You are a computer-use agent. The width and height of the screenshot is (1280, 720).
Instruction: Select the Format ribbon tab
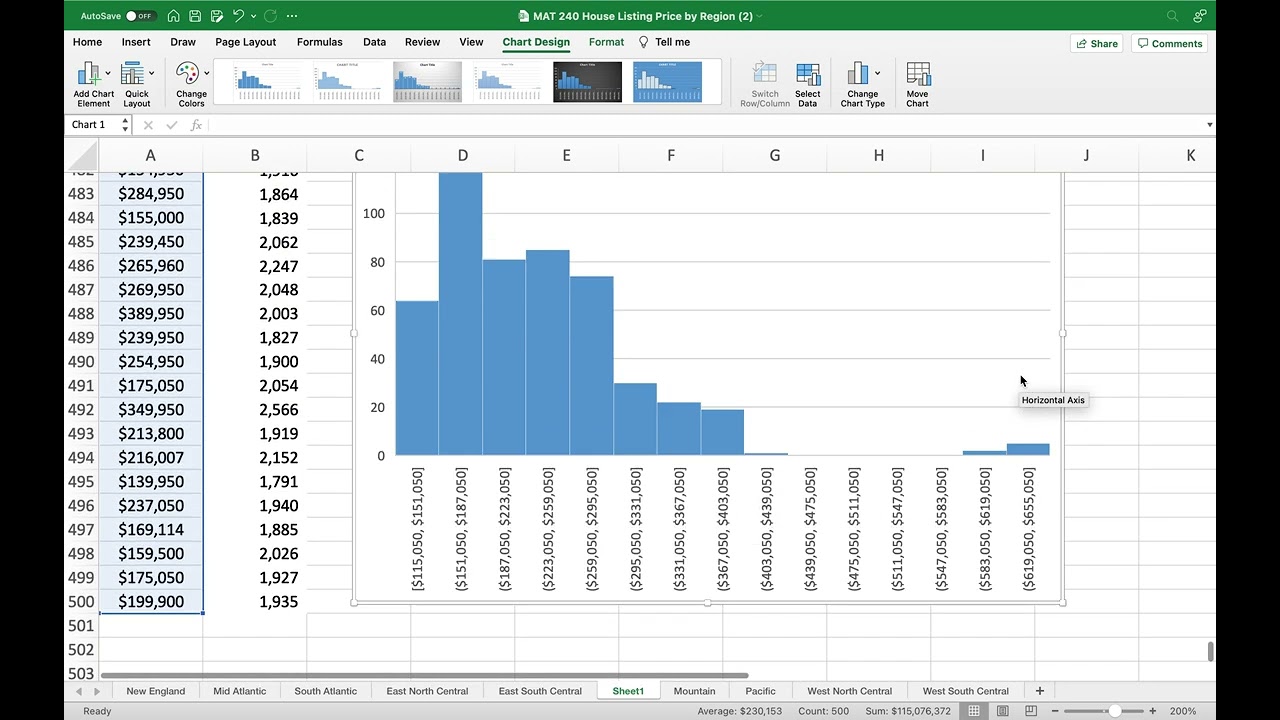(606, 42)
